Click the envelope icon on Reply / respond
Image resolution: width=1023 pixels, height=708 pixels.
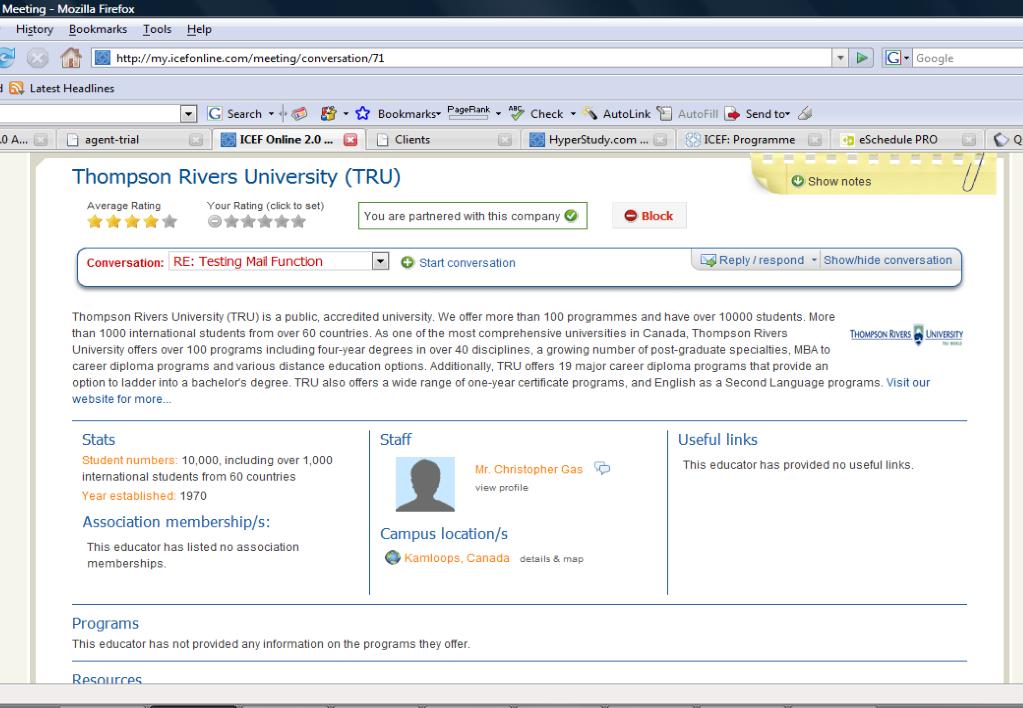708,260
